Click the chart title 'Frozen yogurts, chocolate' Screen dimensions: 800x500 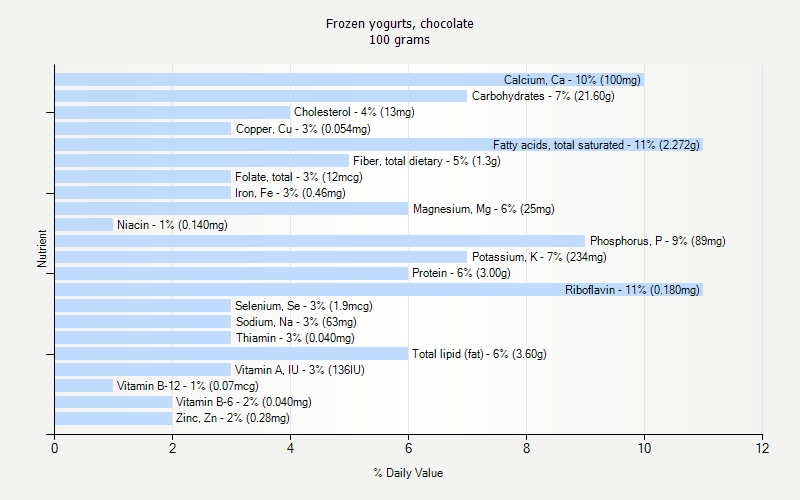(x=399, y=24)
